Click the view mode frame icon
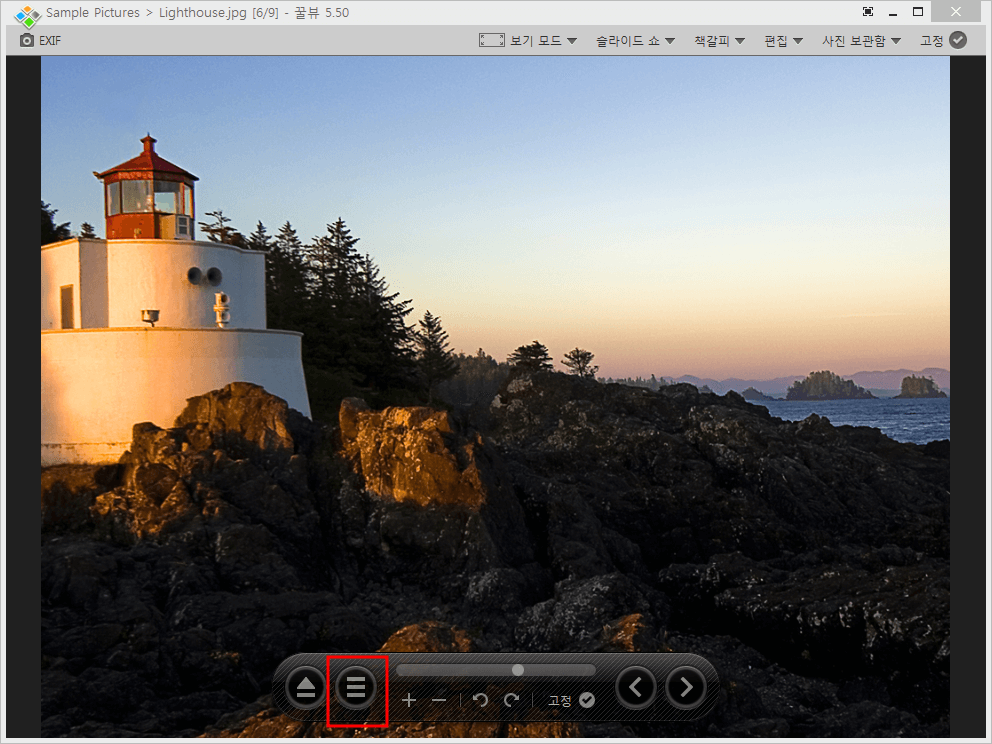Screen dimensions: 992x744 tap(492, 40)
